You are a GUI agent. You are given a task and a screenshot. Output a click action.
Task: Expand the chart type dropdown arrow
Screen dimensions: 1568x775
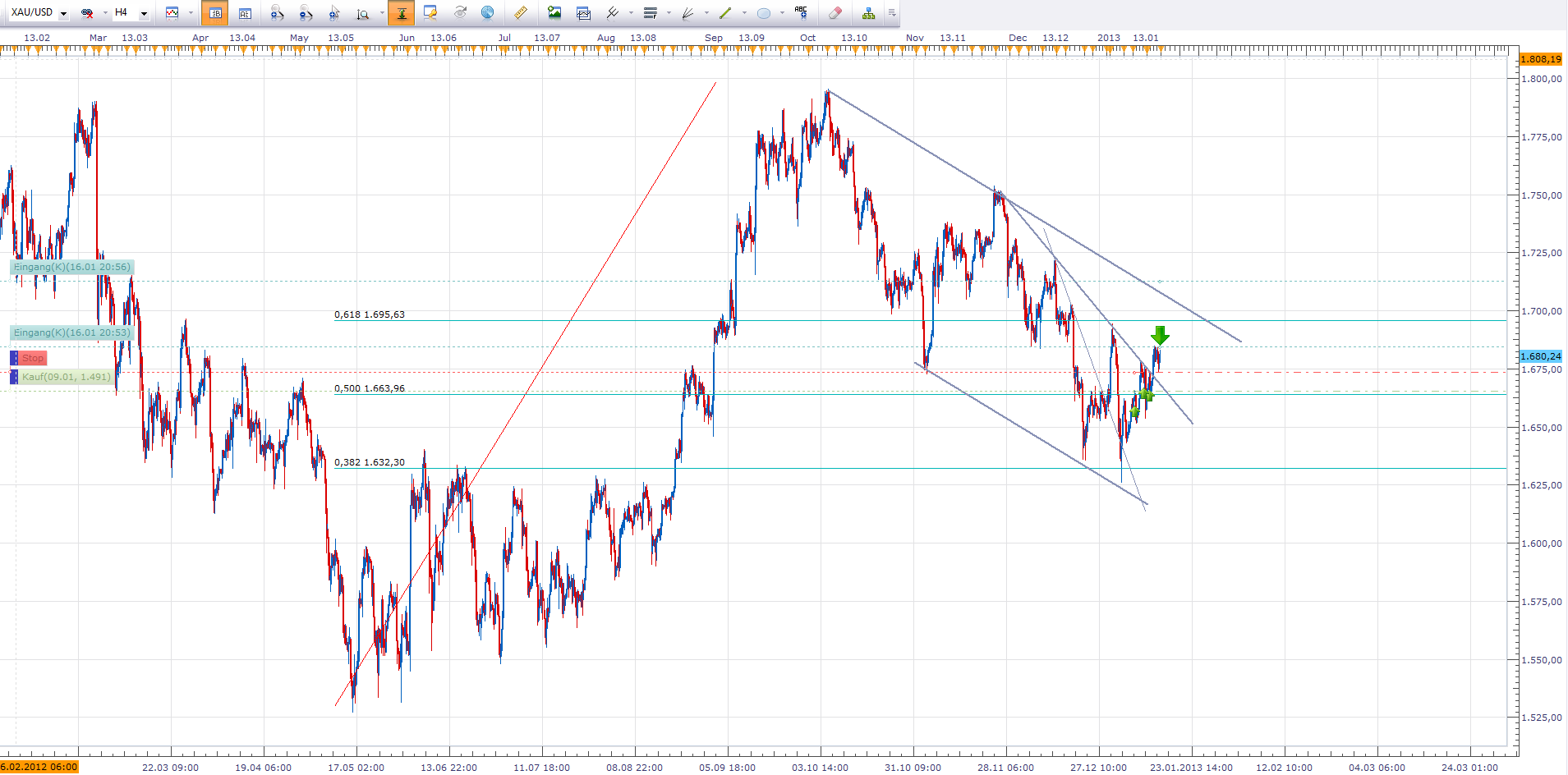pyautogui.click(x=191, y=13)
